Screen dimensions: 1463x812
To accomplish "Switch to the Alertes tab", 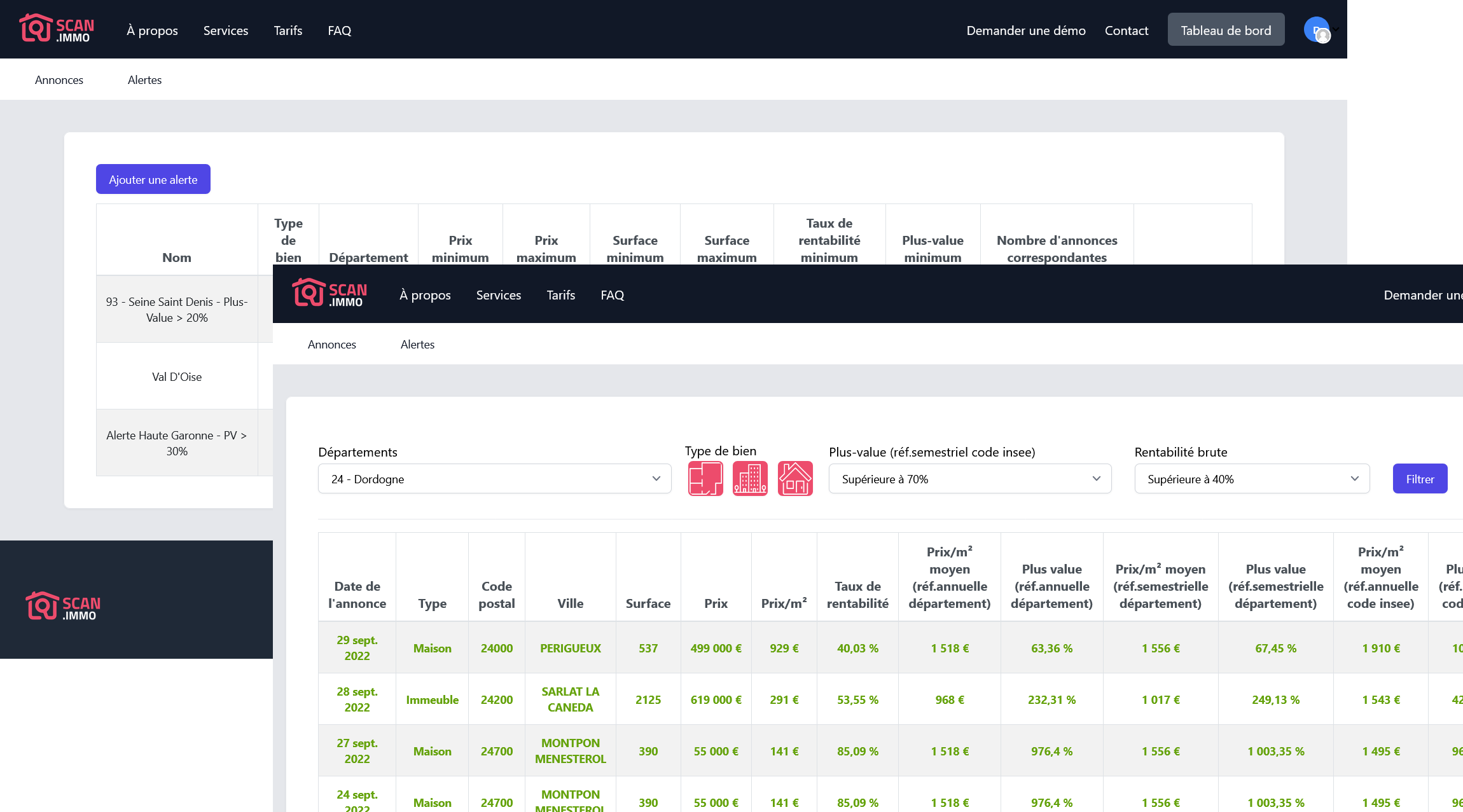I will click(417, 344).
